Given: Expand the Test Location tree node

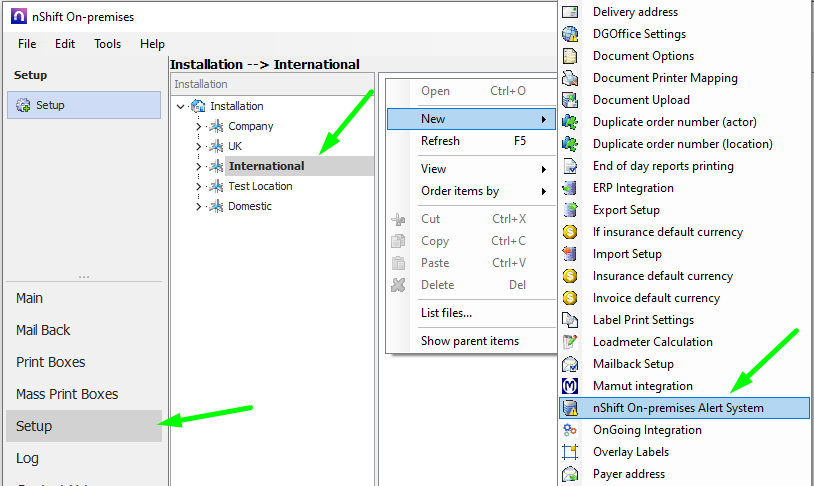Looking at the screenshot, I should pyautogui.click(x=198, y=187).
